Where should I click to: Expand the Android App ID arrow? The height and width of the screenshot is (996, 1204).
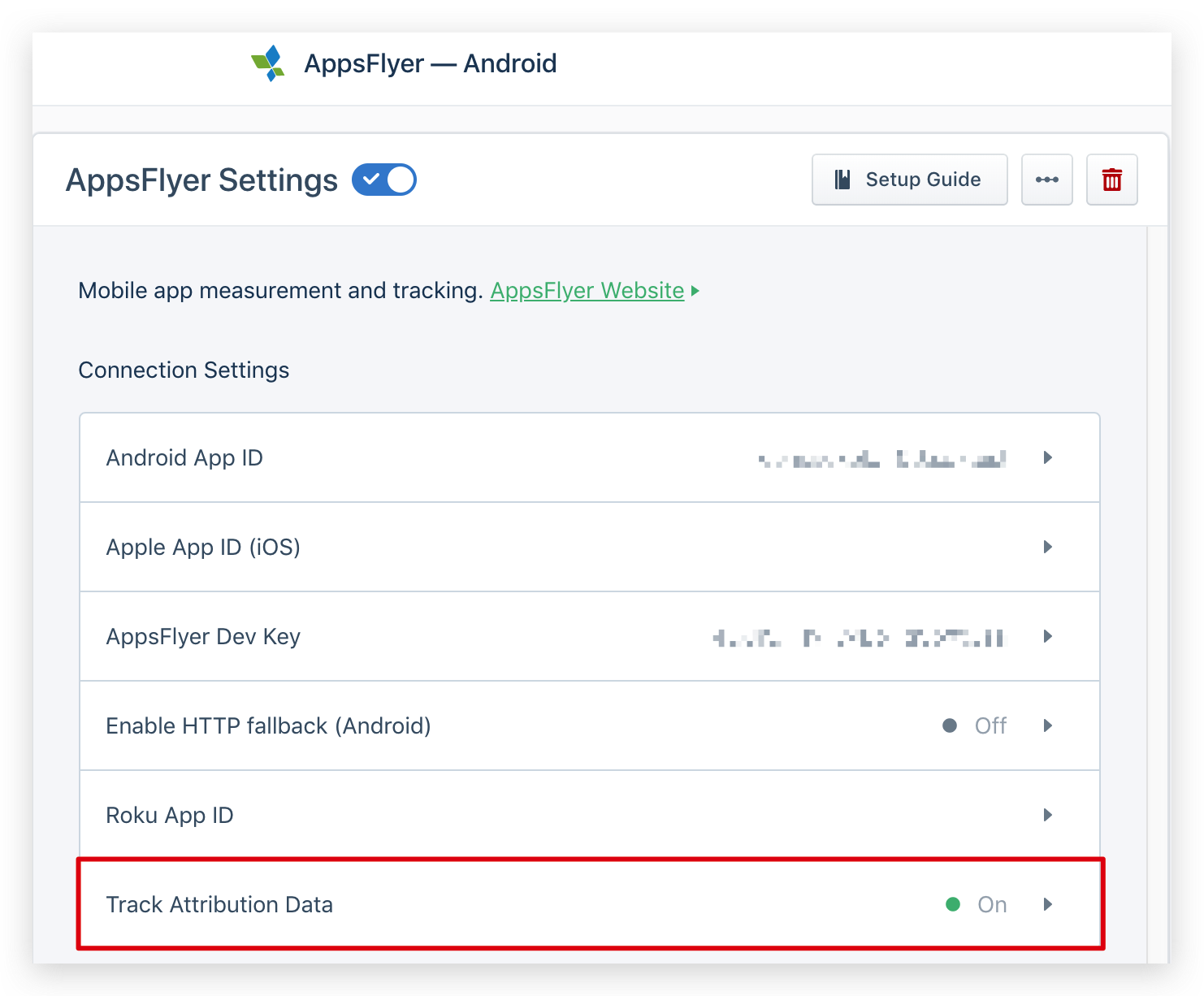point(1048,458)
